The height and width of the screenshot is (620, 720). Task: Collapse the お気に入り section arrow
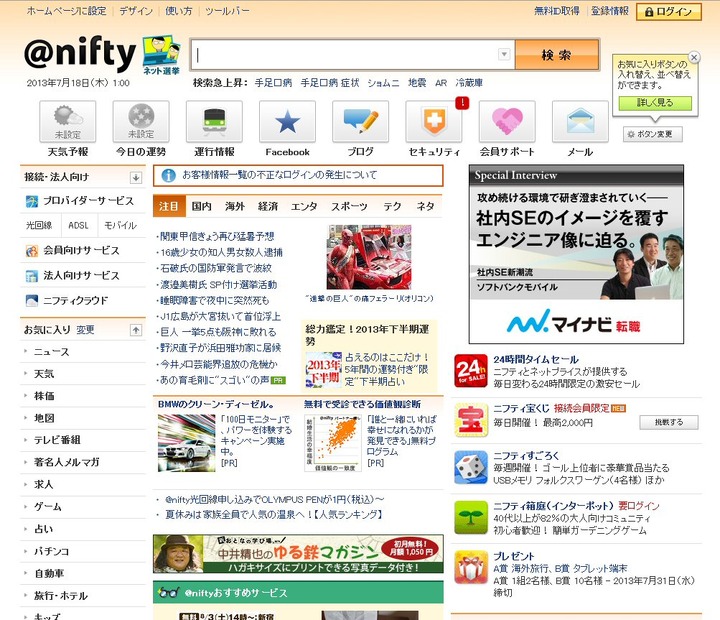[x=136, y=330]
